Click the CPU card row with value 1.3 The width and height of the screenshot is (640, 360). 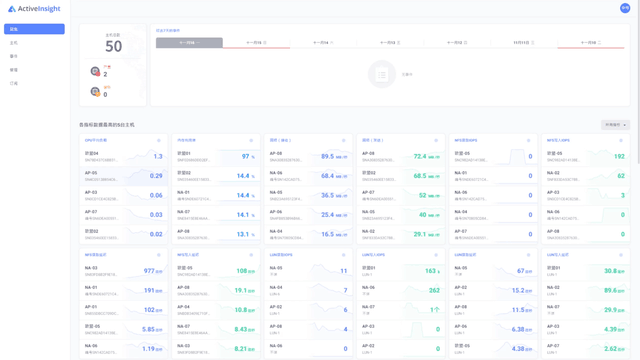click(124, 157)
